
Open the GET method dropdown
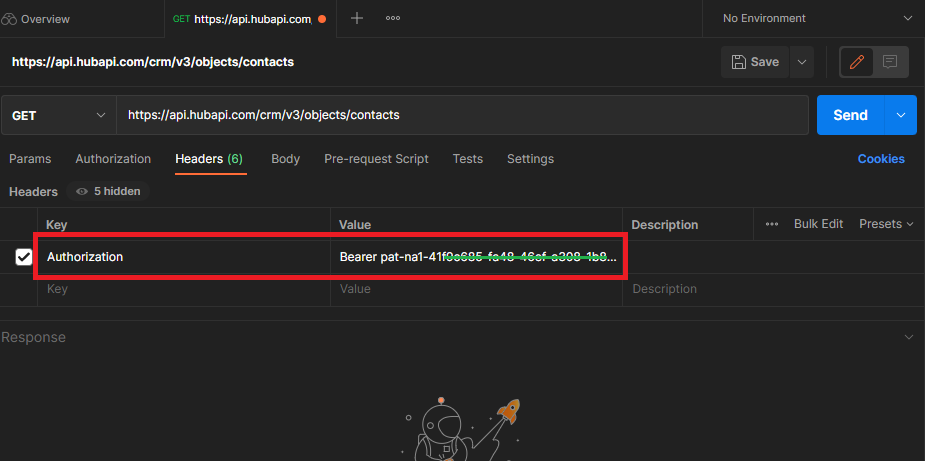pos(58,115)
